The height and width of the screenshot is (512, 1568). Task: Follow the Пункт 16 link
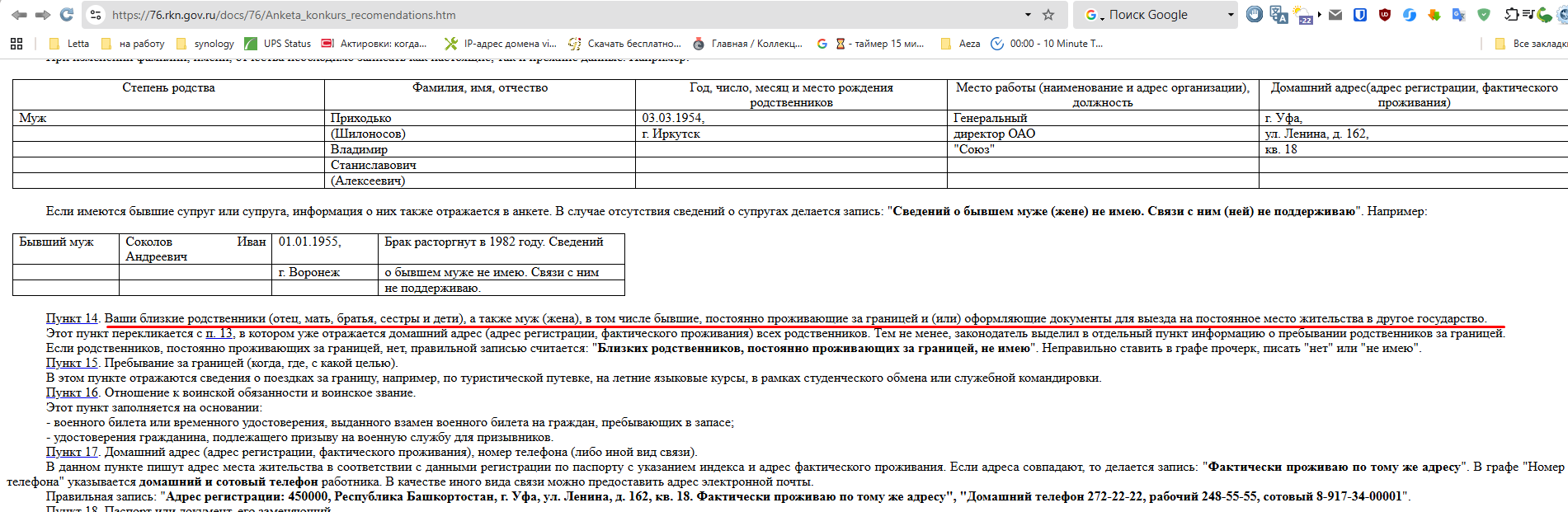[x=72, y=392]
